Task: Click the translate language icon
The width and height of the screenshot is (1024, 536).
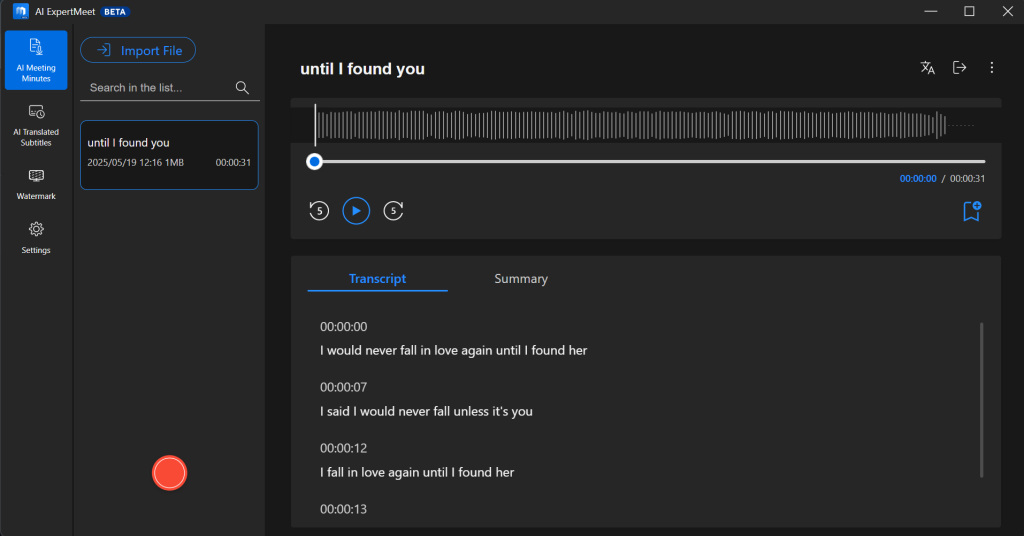Action: coord(927,68)
